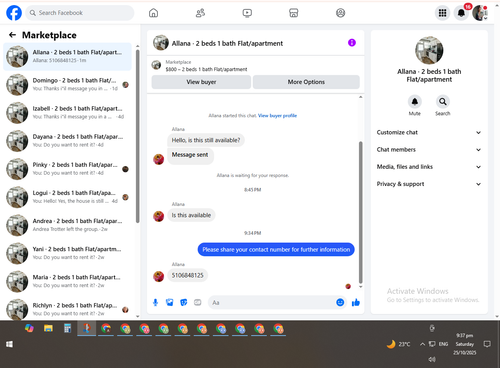Open the Izabell conversation
The width and height of the screenshot is (500, 368).
67,113
